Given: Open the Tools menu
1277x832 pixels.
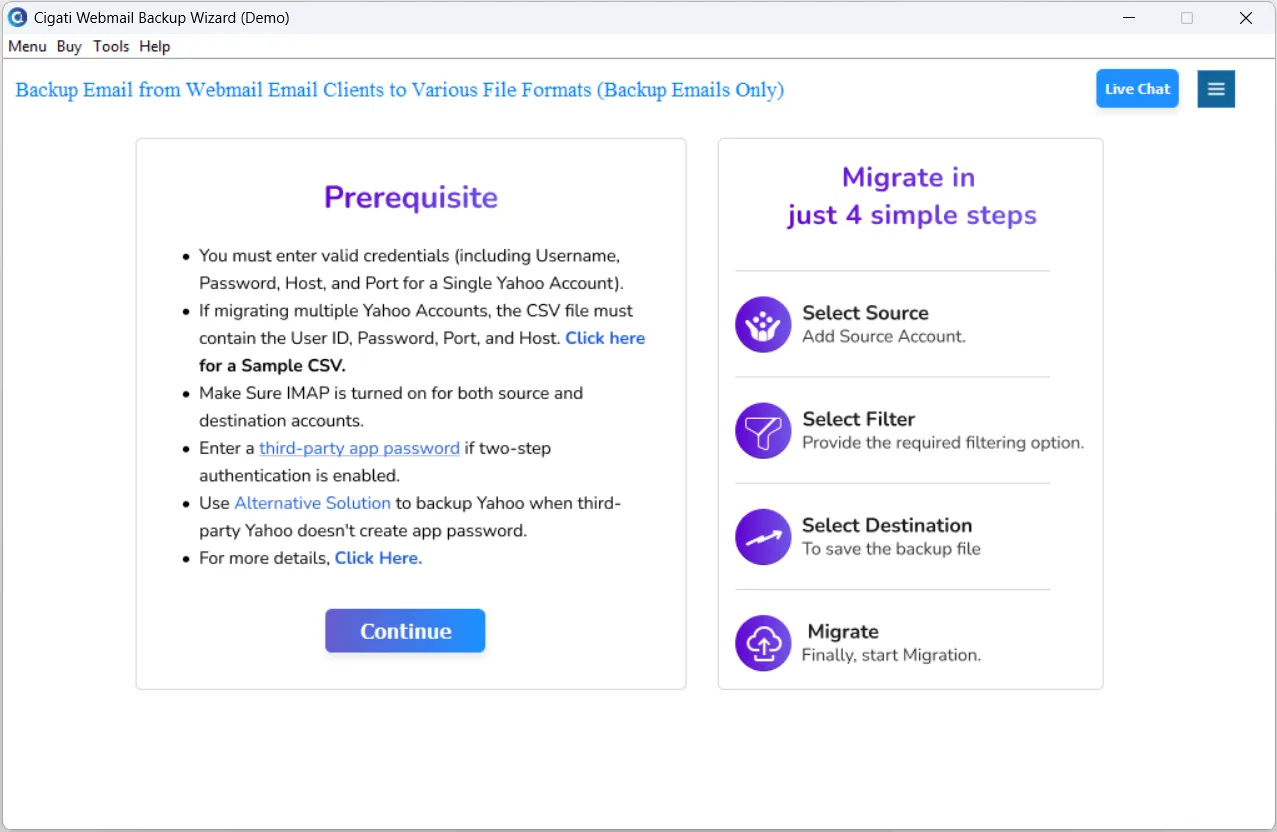Looking at the screenshot, I should click(111, 46).
